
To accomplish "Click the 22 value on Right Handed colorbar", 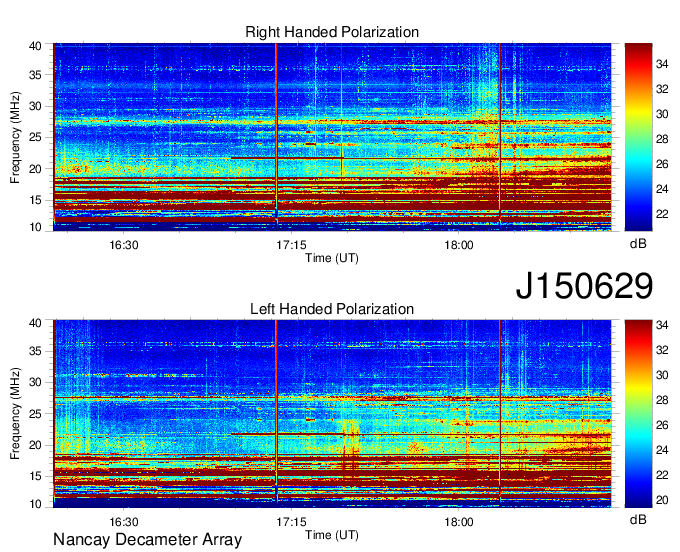I will coord(662,214).
